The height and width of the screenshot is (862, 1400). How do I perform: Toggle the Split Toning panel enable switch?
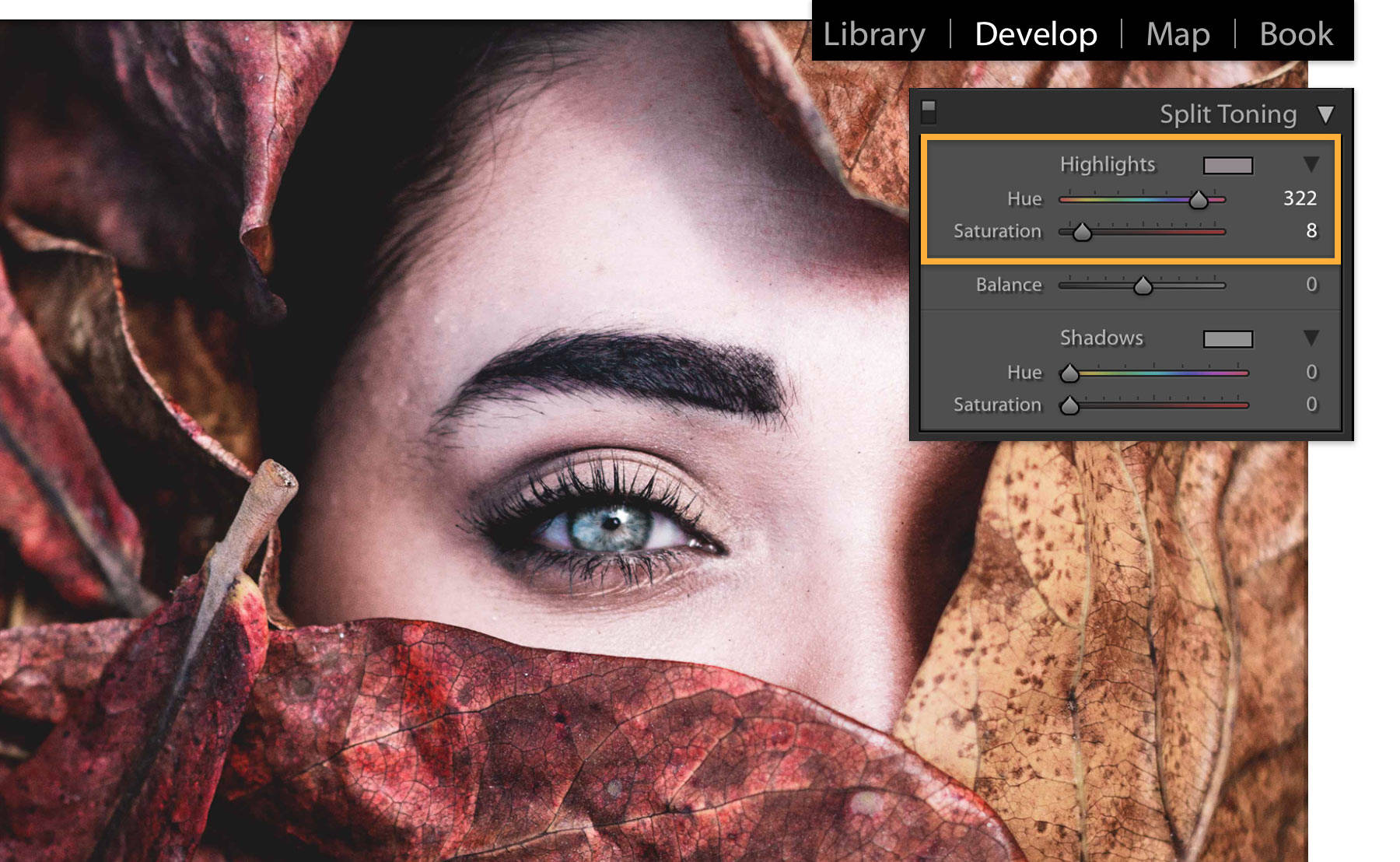tap(927, 111)
